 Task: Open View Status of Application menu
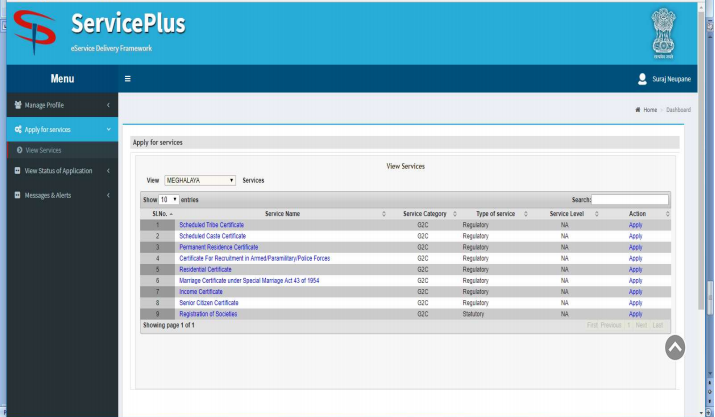[58, 171]
